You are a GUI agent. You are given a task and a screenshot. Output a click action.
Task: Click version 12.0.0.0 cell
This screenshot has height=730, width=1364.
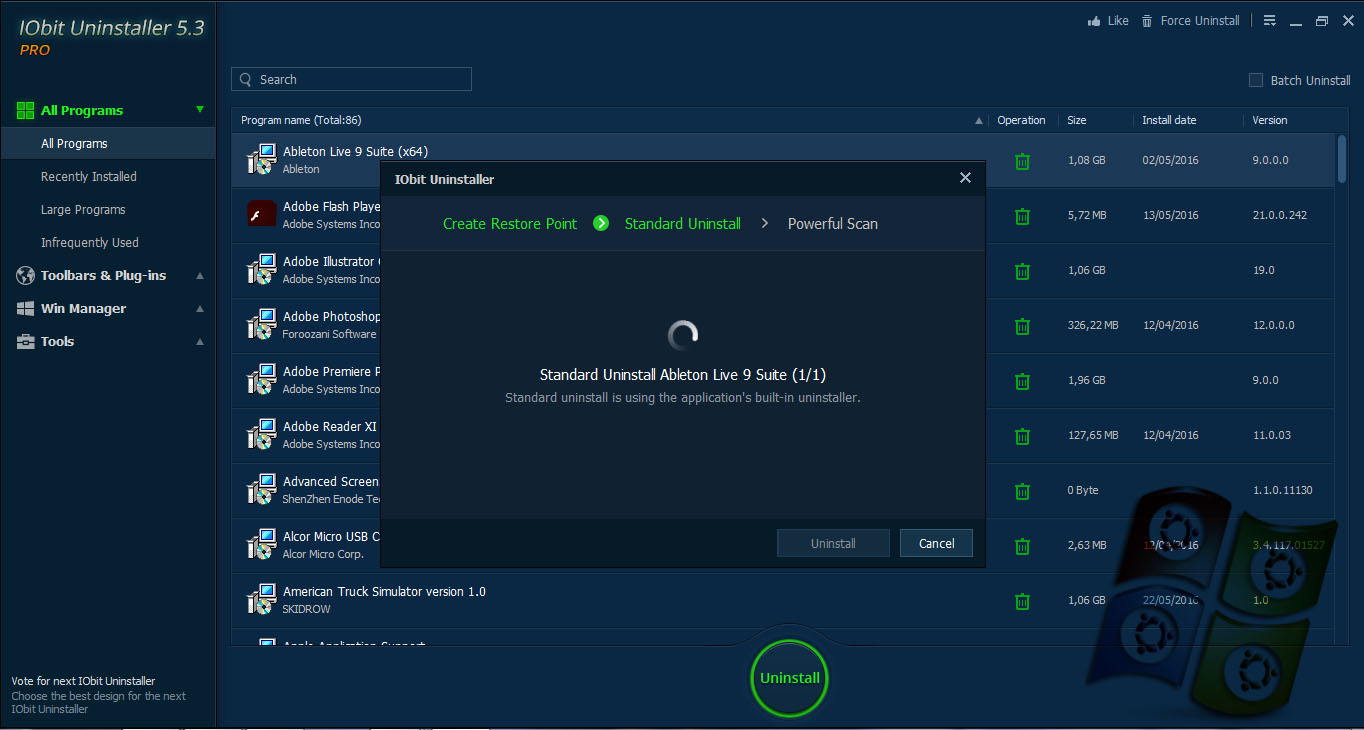(1273, 325)
